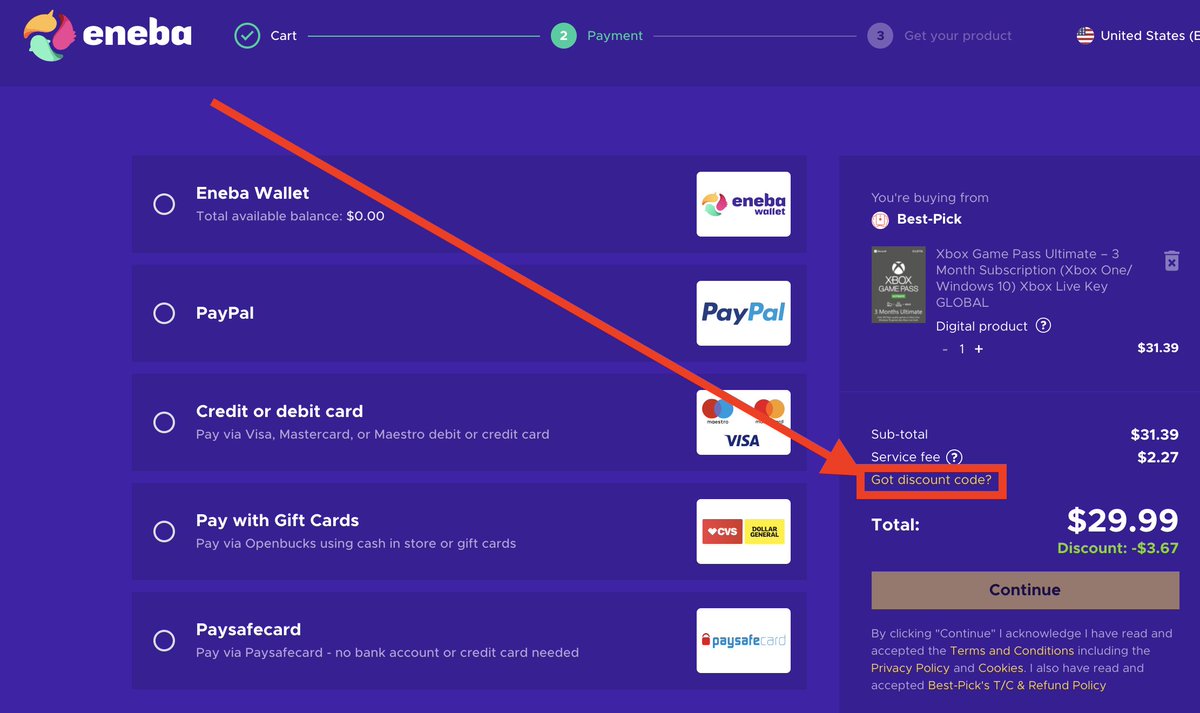Click the green Cart checkmark icon
Viewport: 1200px width, 713px height.
pyautogui.click(x=247, y=36)
